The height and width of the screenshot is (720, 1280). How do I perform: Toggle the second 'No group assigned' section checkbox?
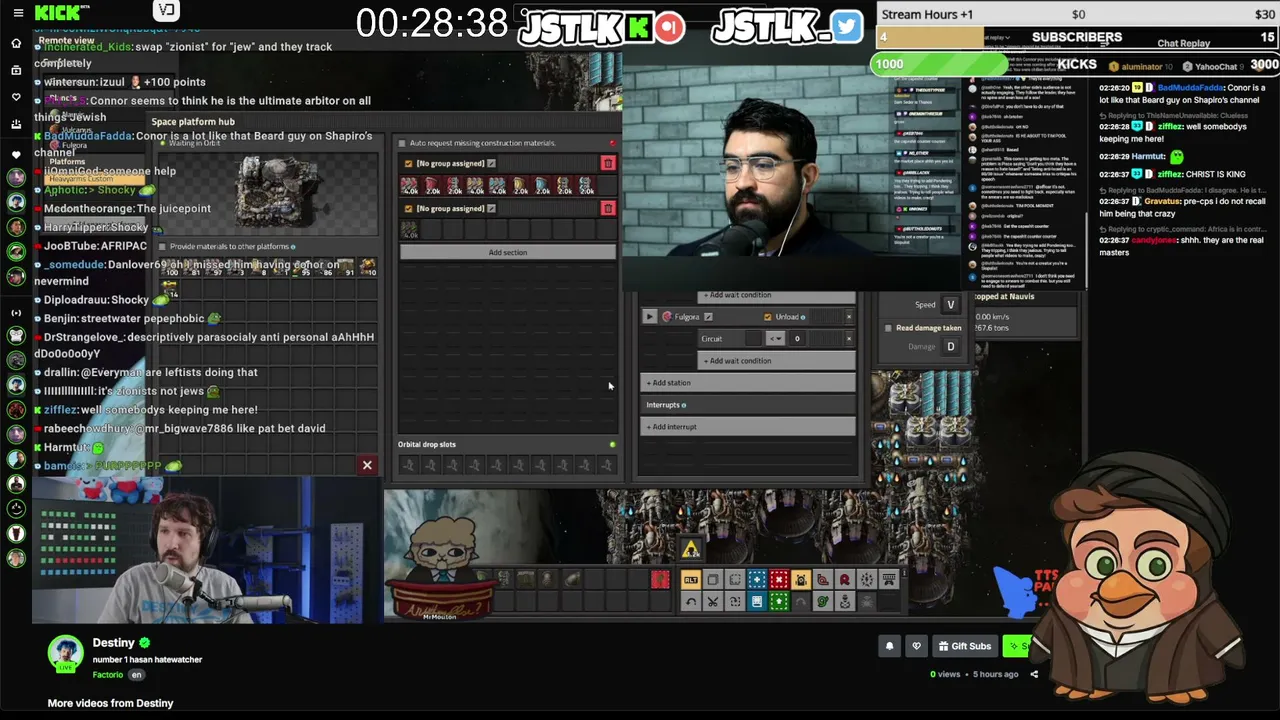(408, 208)
